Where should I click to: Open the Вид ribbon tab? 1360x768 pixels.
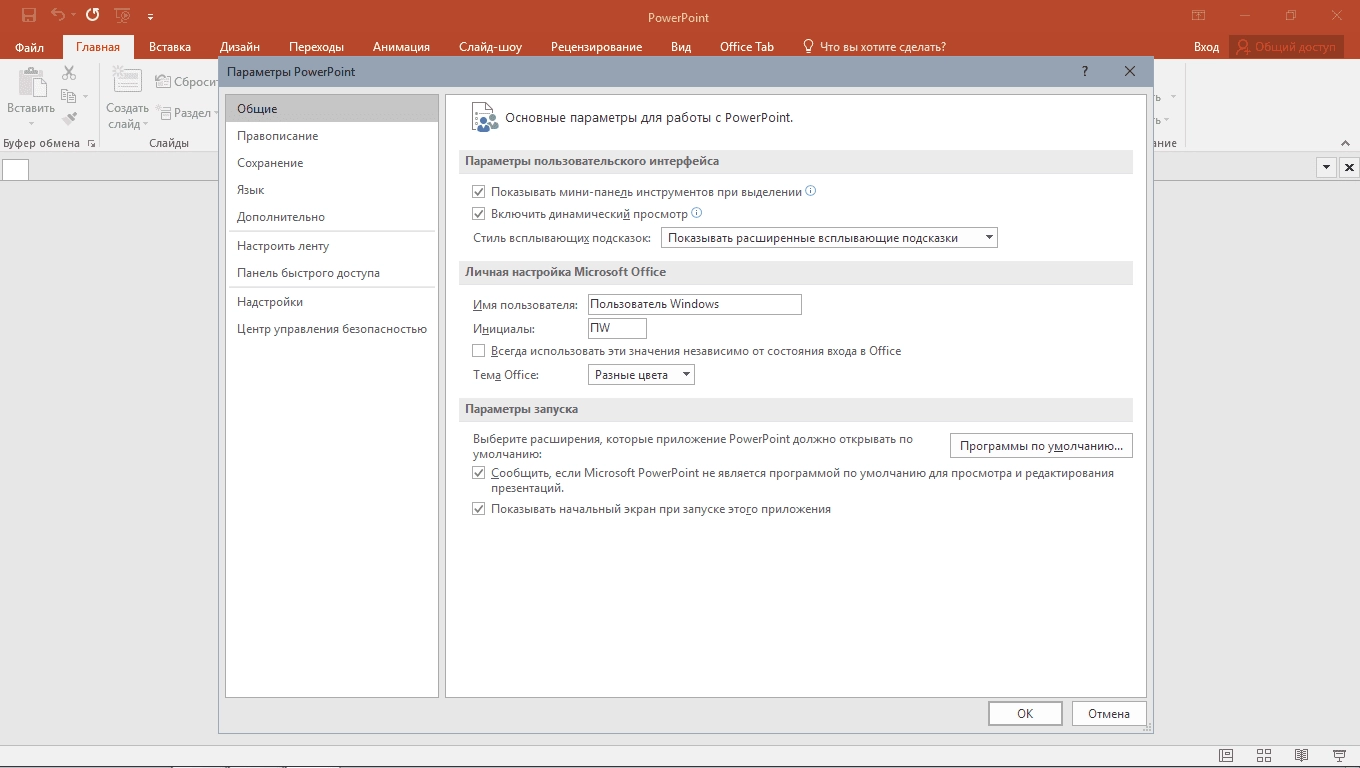click(x=681, y=47)
